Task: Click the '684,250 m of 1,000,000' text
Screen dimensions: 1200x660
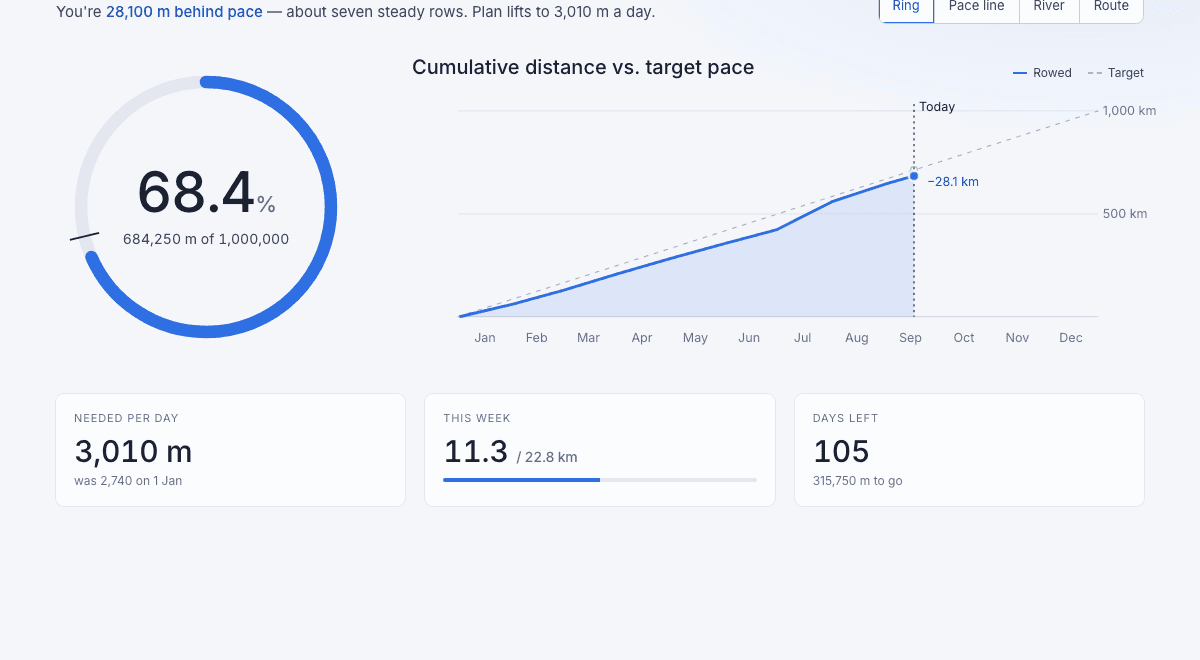Action: click(206, 239)
